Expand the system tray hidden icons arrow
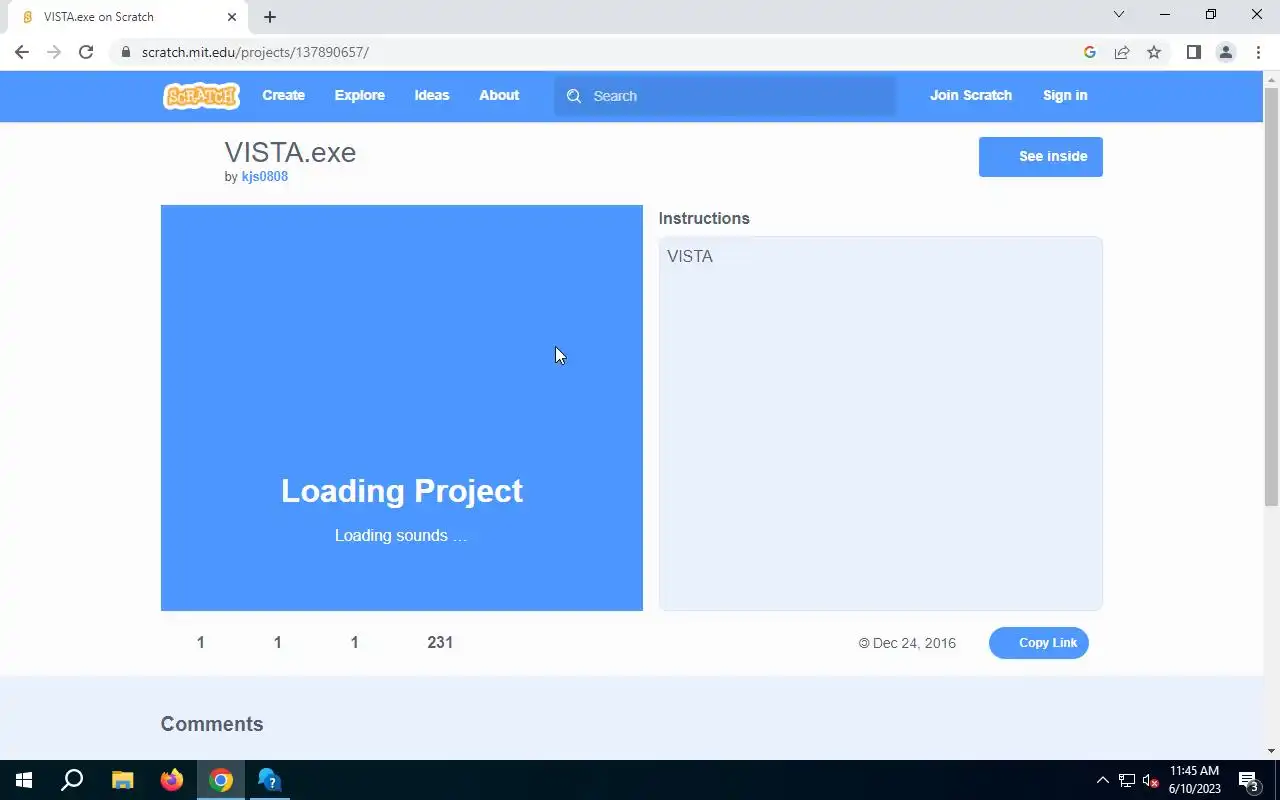The width and height of the screenshot is (1280, 800). tap(1103, 780)
